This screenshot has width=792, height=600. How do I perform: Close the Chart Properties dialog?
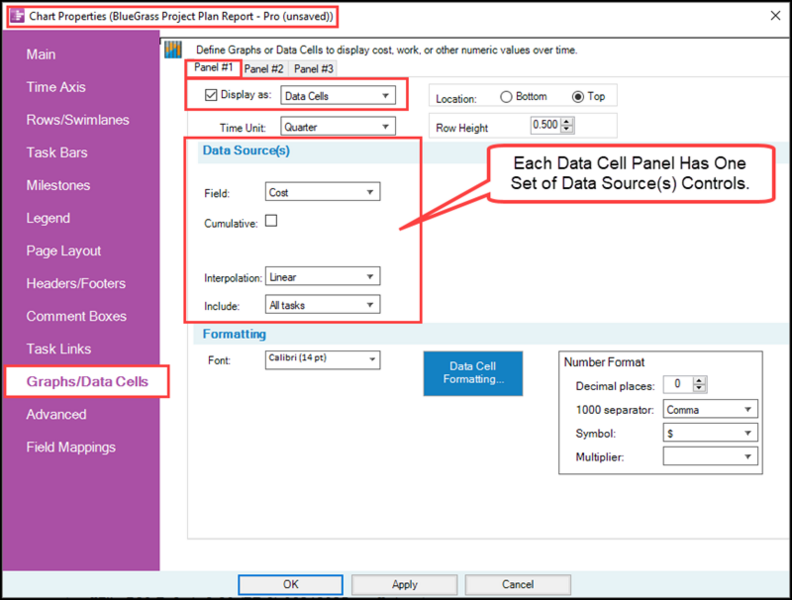click(x=775, y=16)
